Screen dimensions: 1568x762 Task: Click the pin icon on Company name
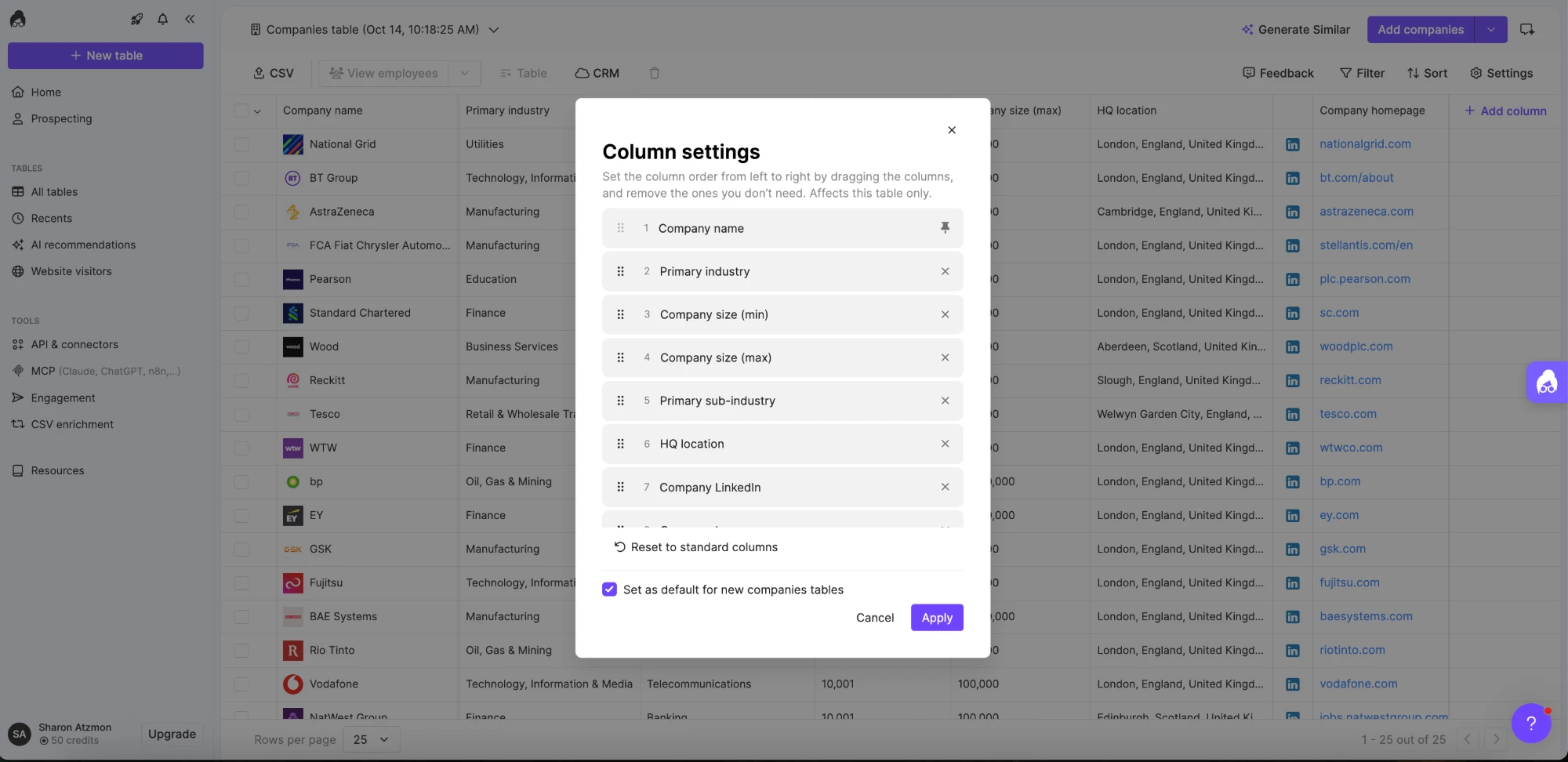[x=945, y=227]
